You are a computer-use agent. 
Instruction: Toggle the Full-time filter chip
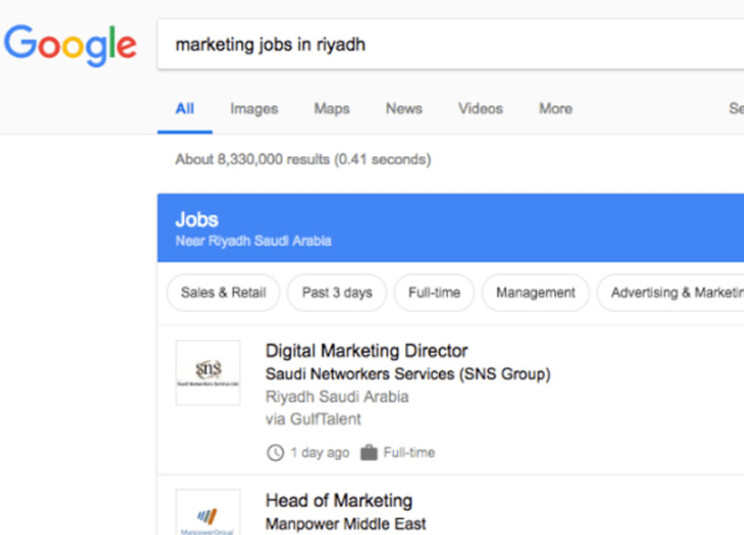(434, 293)
